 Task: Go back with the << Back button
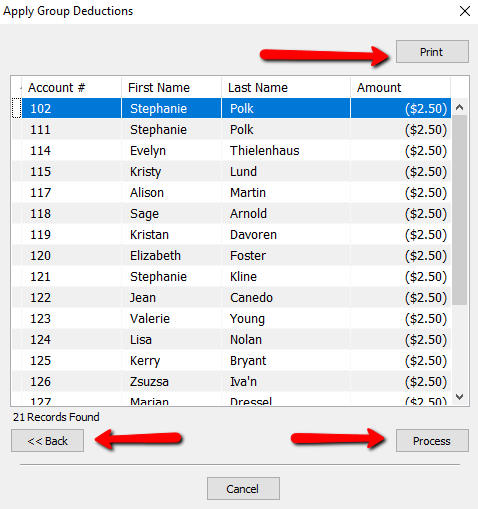point(47,441)
